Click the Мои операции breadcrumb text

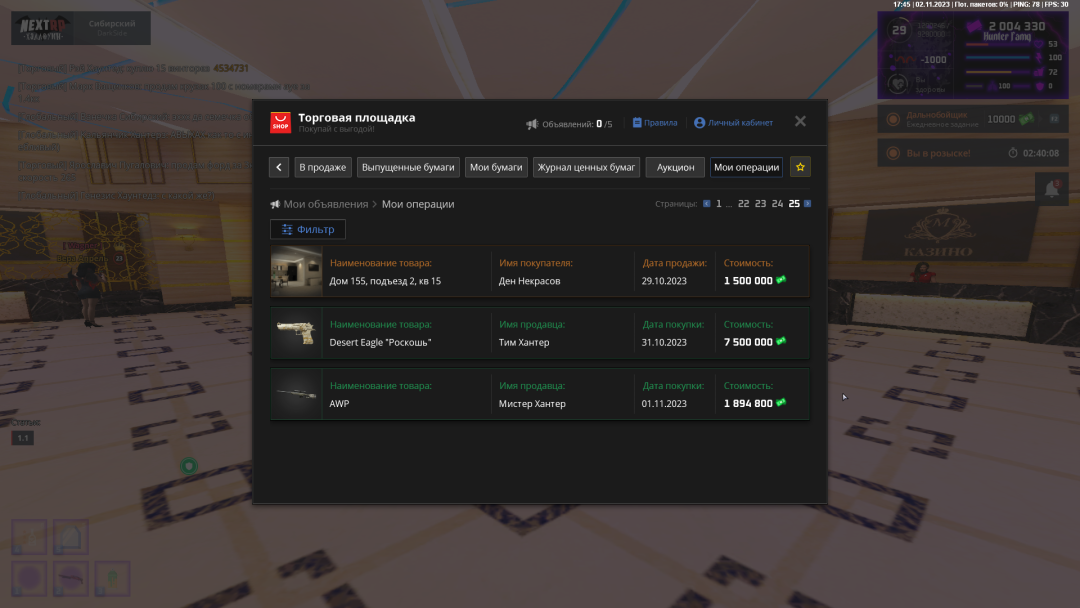[x=418, y=204]
